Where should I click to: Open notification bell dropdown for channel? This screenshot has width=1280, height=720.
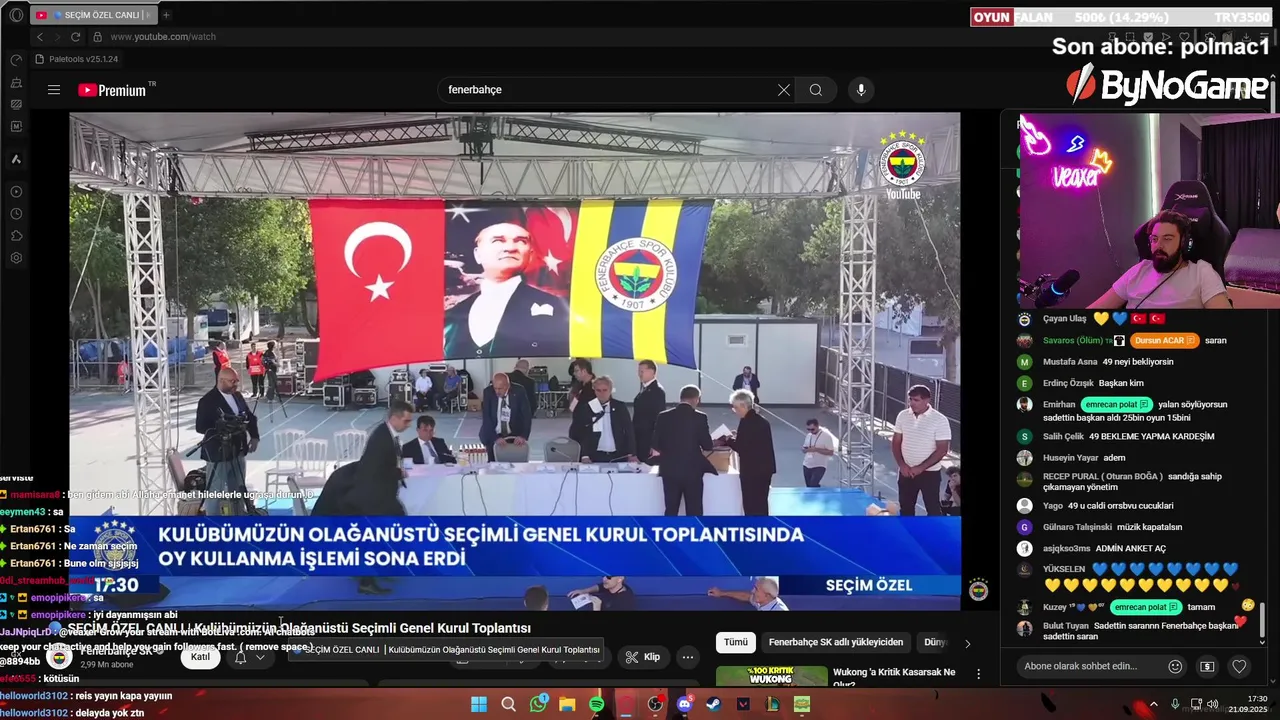click(x=249, y=657)
